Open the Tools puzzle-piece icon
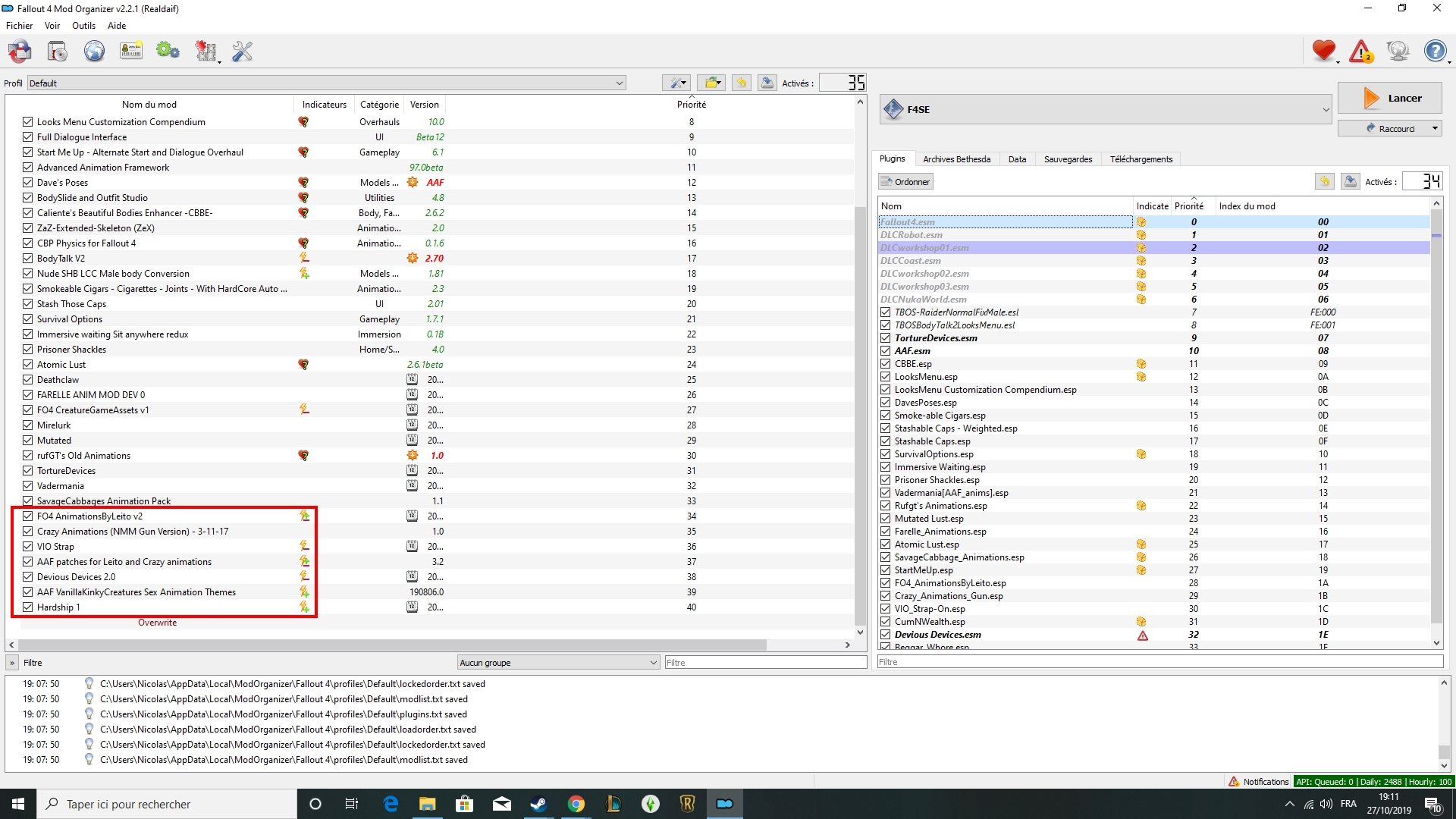 point(206,52)
